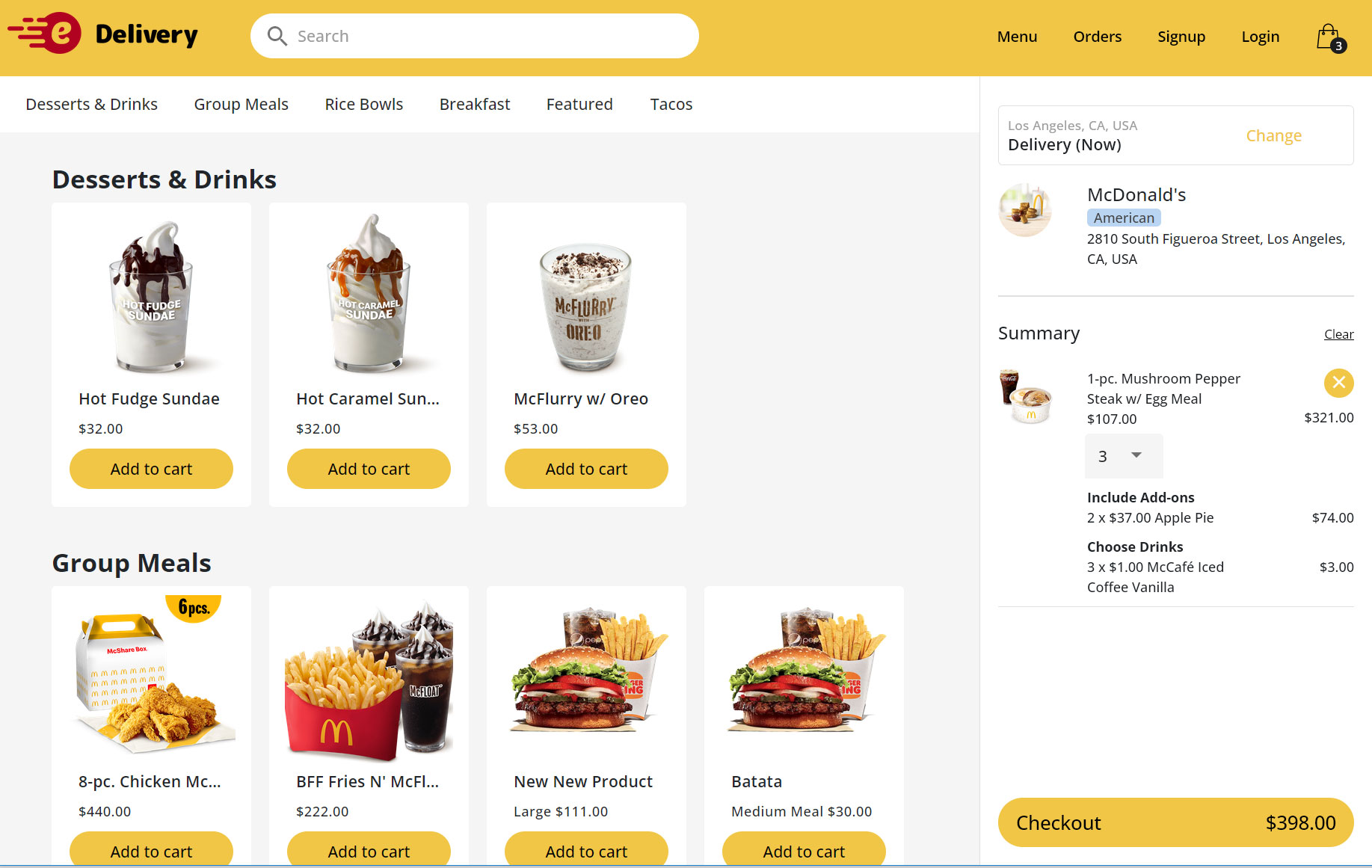Remove the Mushroom Pepper Steak meal from cart
This screenshot has width=1372, height=868.
click(x=1338, y=383)
